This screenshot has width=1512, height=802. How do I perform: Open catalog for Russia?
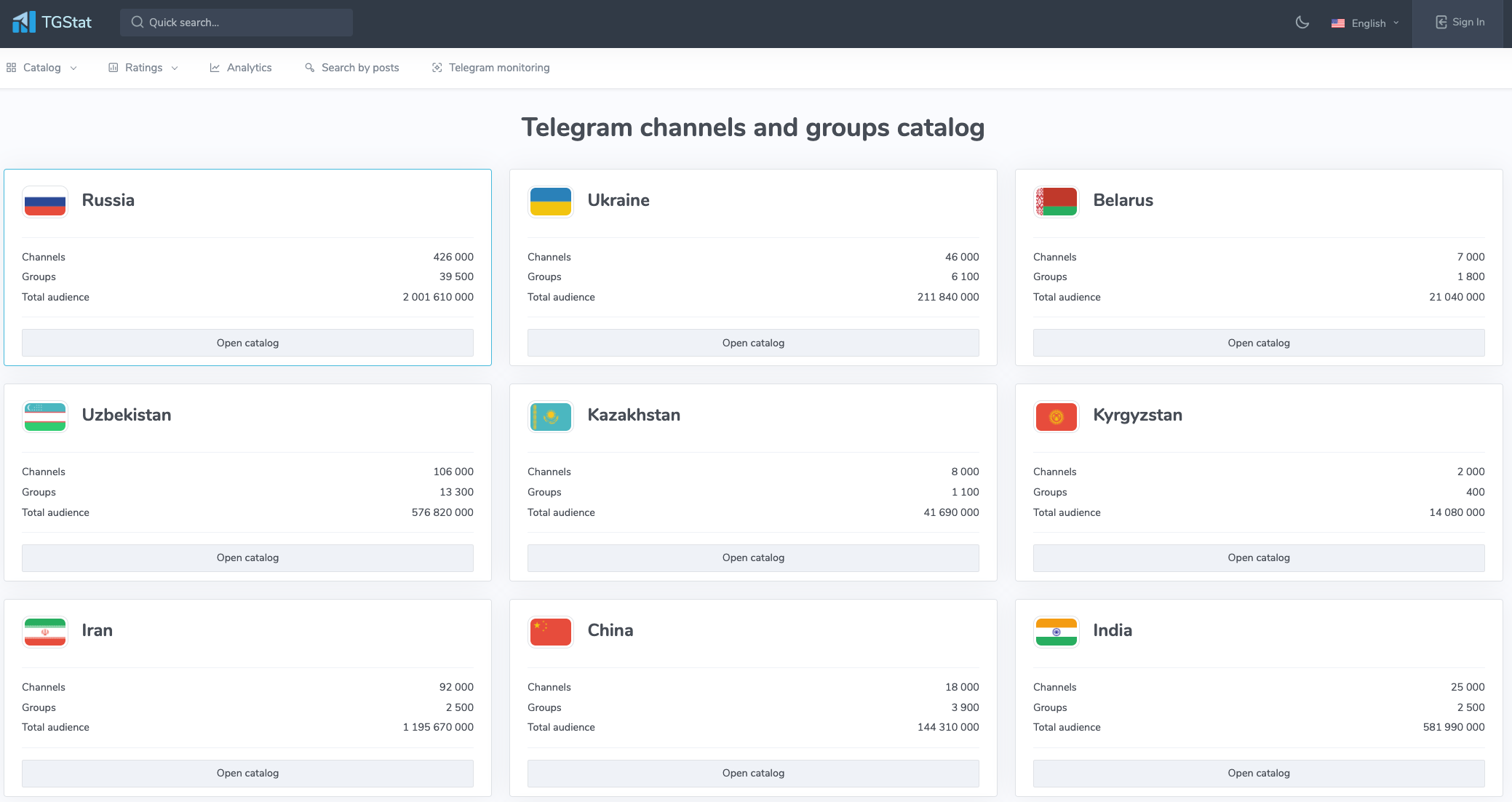(247, 343)
